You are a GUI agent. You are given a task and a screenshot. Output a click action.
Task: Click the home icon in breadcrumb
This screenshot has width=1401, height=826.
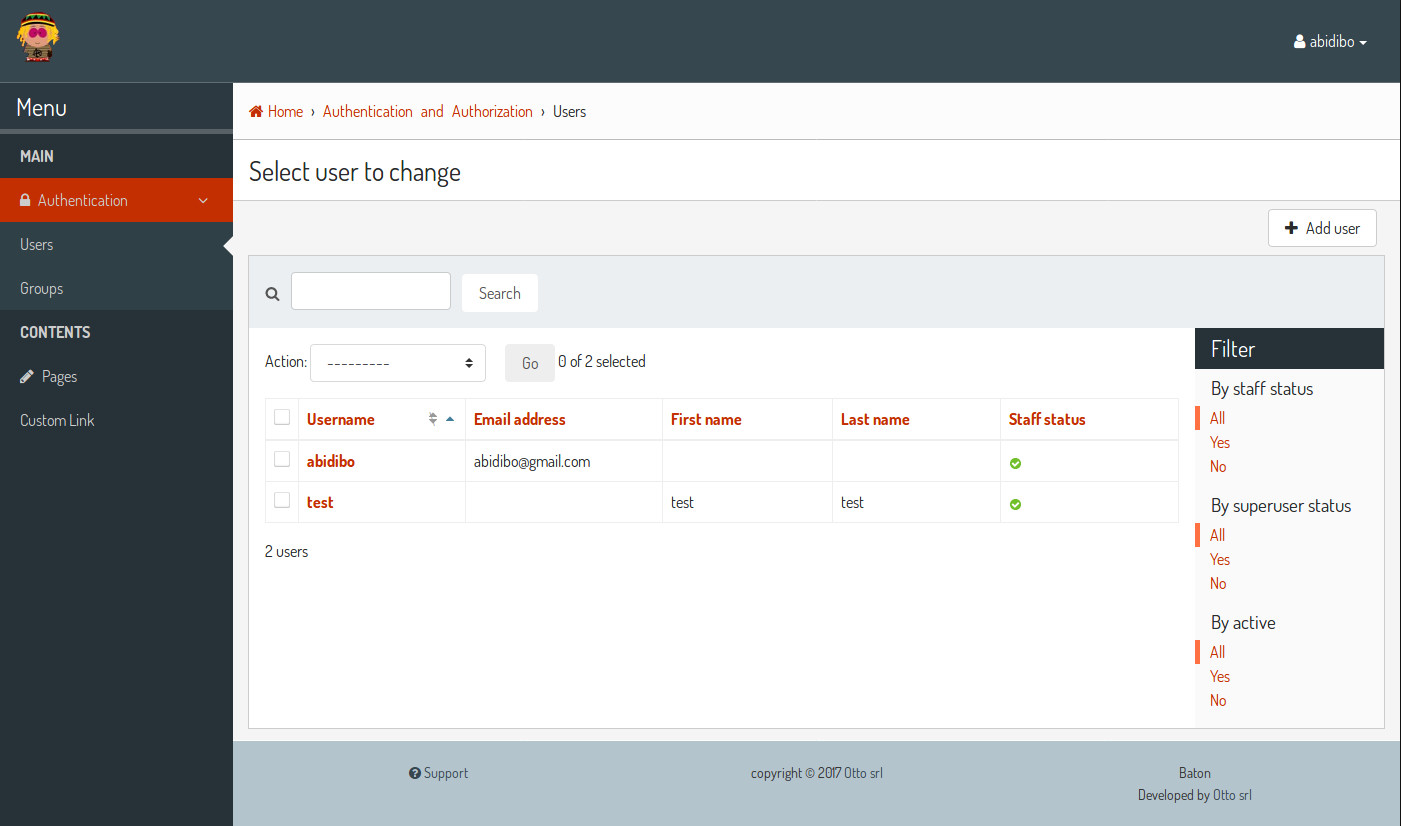pyautogui.click(x=256, y=111)
